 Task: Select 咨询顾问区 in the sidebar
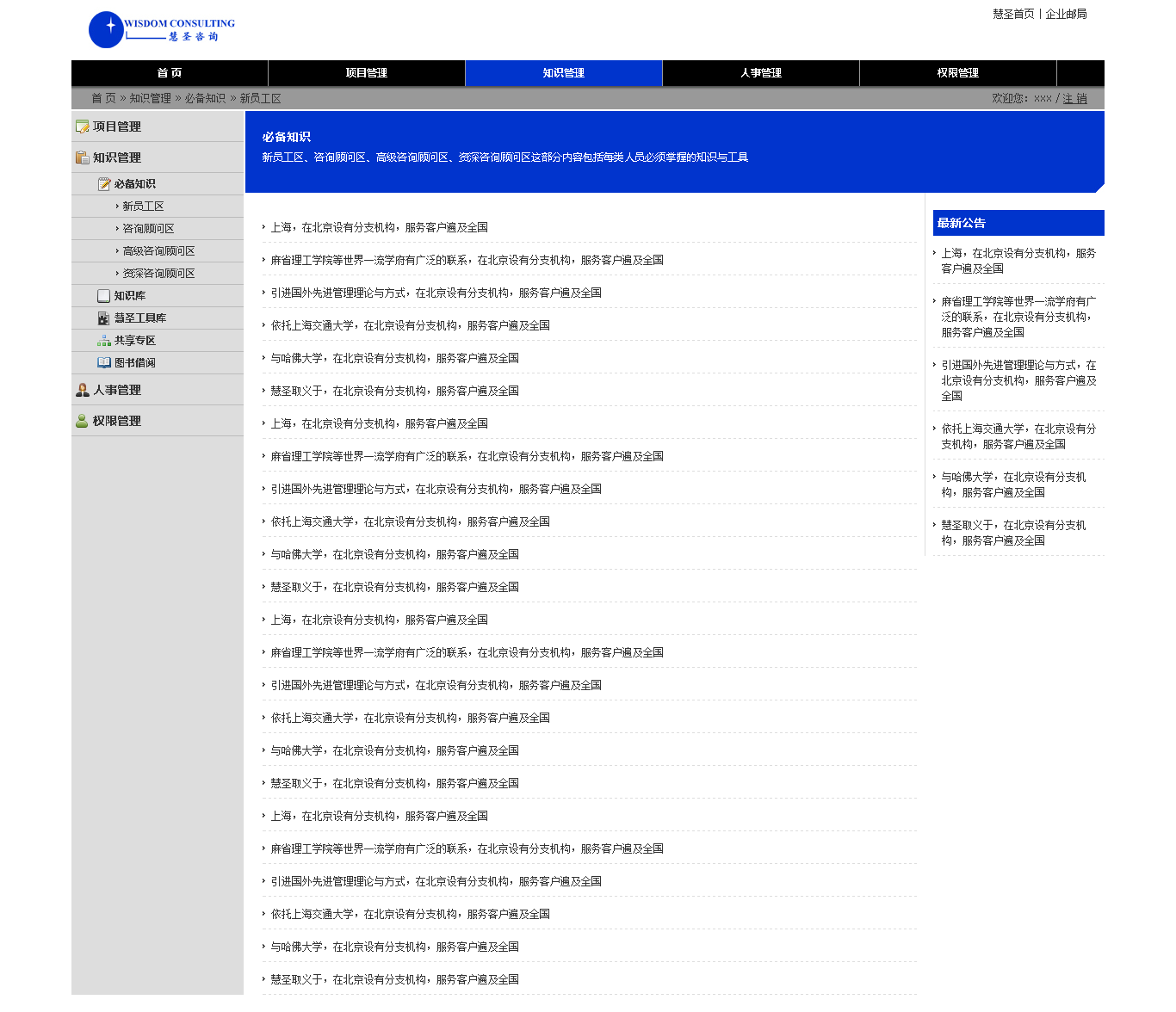click(x=148, y=229)
